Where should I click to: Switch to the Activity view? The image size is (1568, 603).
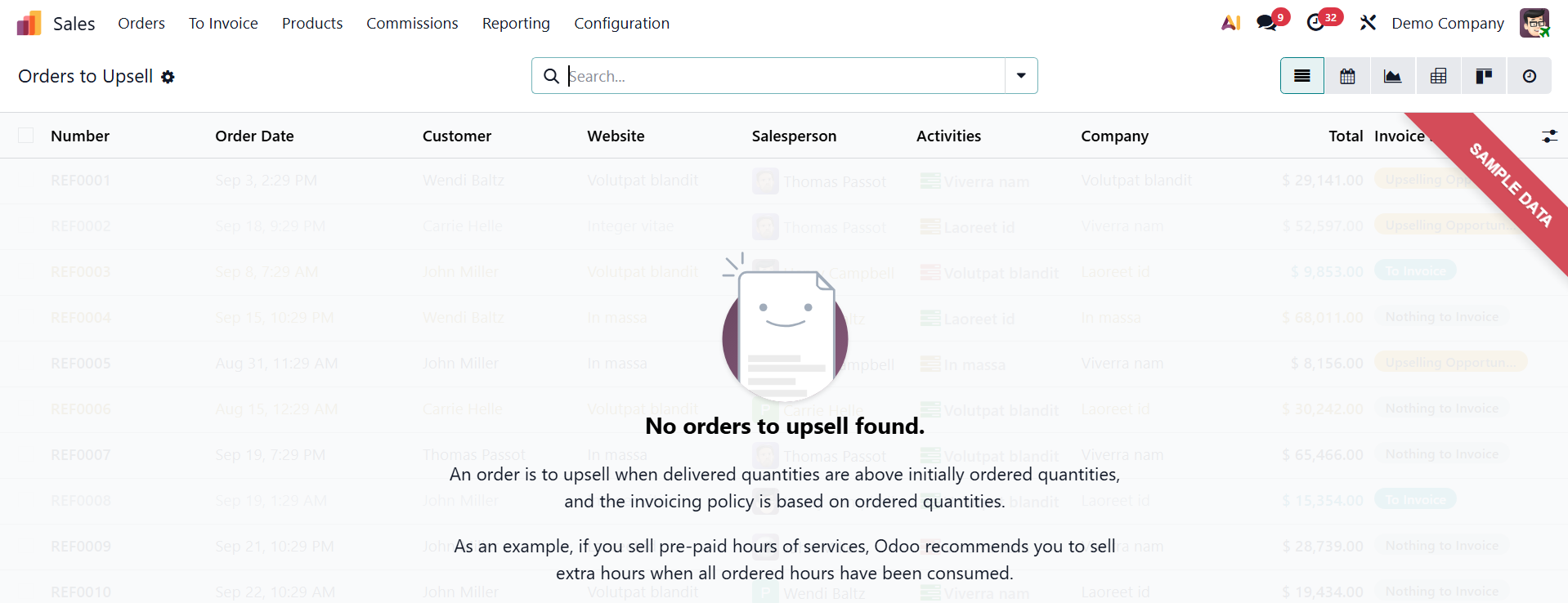1529,75
